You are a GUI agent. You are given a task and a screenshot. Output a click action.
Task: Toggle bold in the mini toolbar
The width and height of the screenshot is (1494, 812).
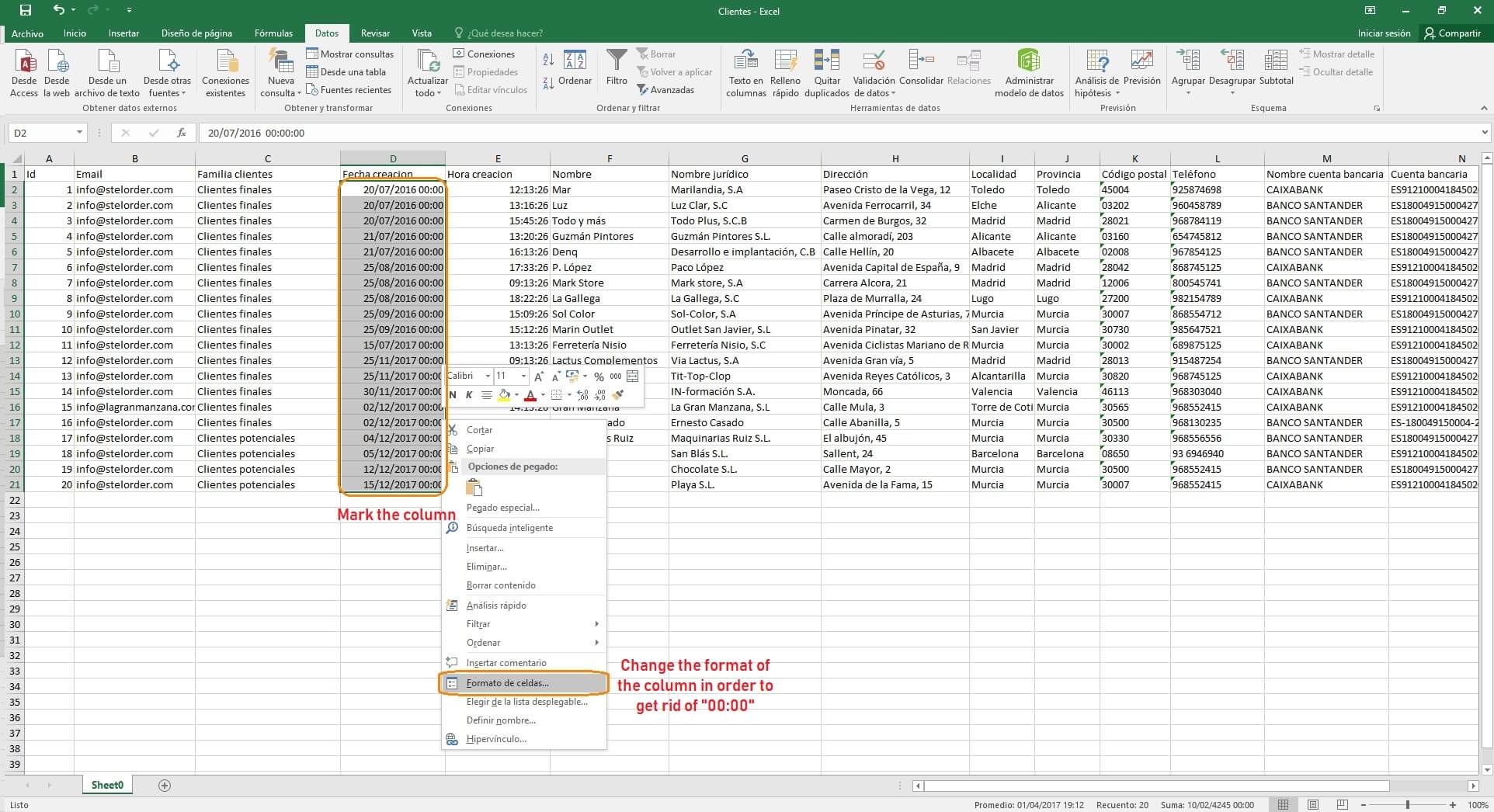[x=453, y=395]
